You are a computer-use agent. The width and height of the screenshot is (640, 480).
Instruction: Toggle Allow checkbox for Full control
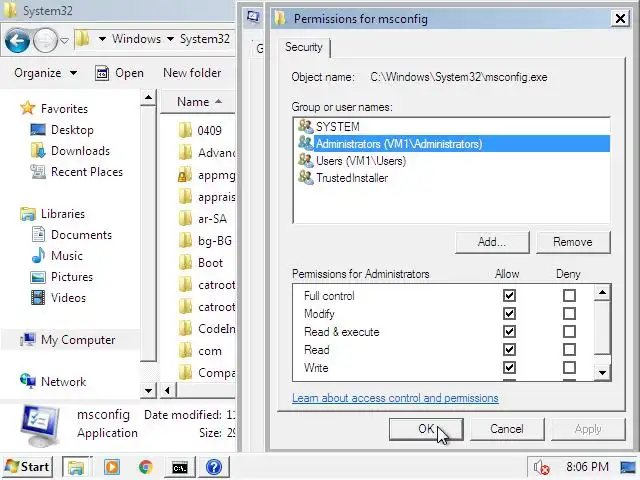509,296
